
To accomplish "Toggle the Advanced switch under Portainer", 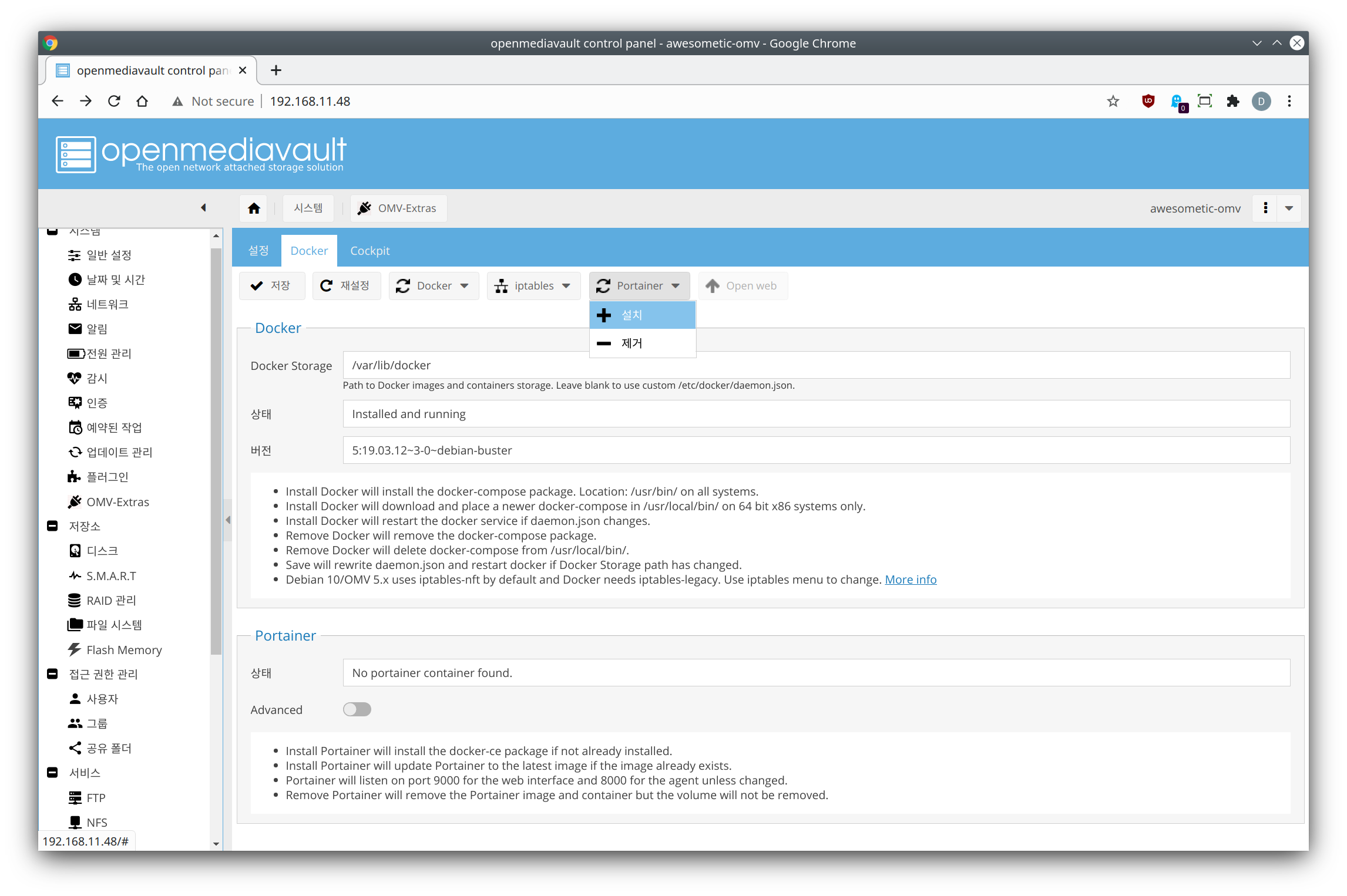I will coord(357,709).
